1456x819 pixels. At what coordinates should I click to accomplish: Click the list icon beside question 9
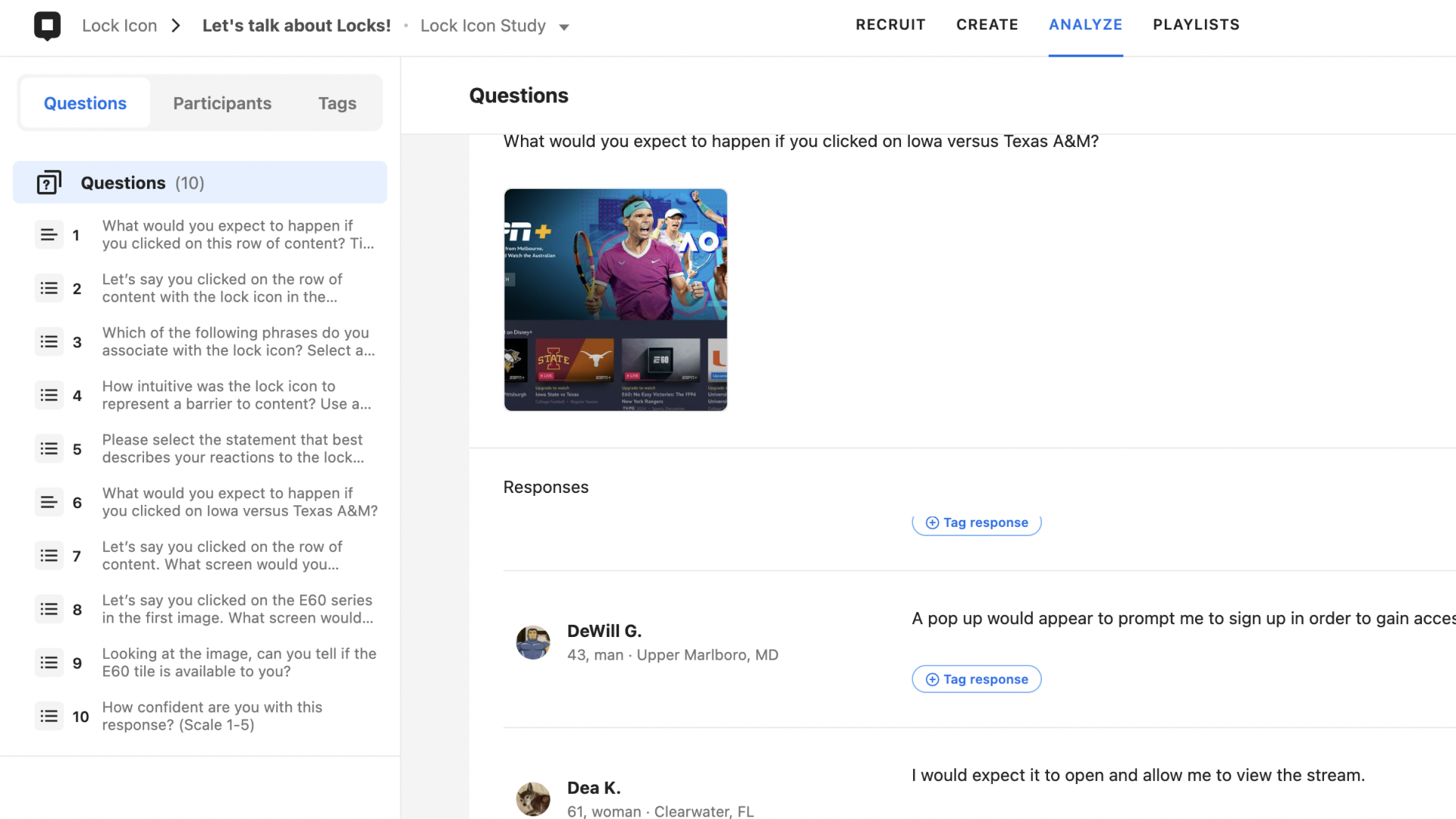(49, 664)
